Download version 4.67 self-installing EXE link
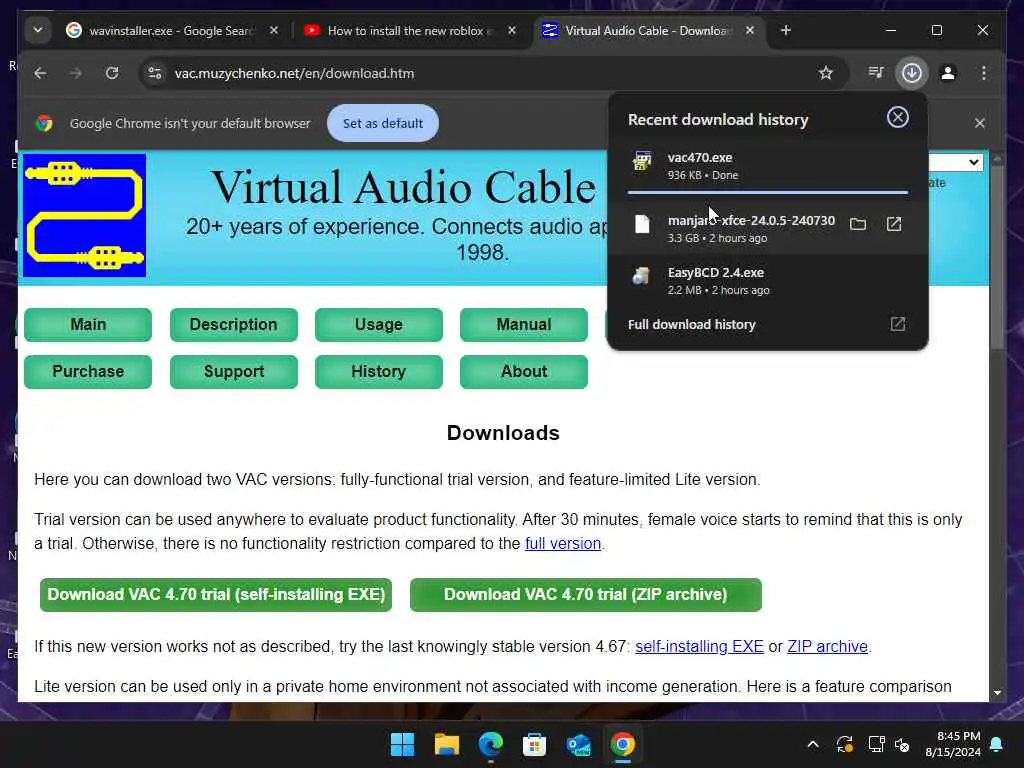This screenshot has height=768, width=1024. coord(699,647)
